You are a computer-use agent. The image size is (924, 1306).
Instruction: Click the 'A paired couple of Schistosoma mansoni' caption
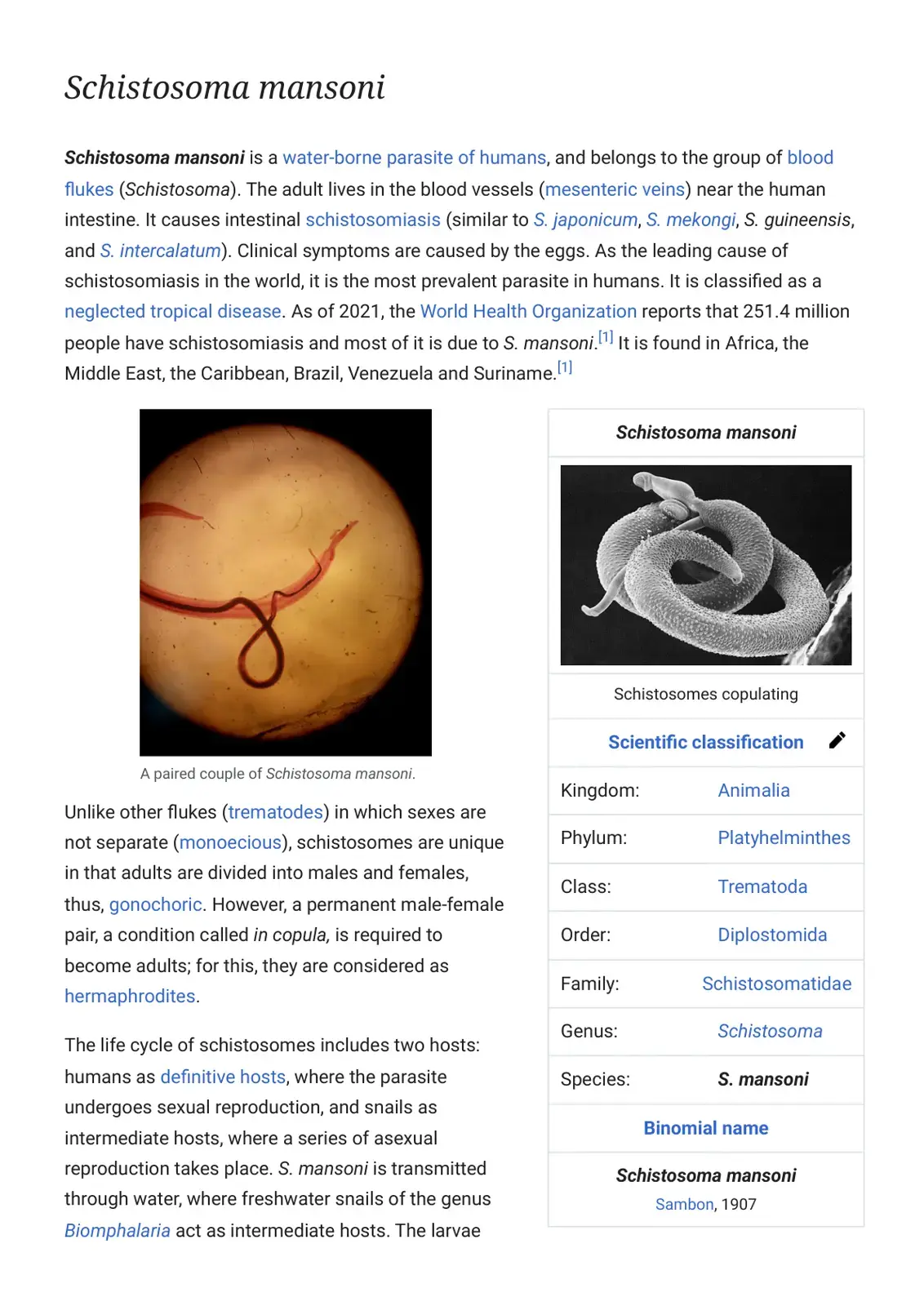coord(278,773)
